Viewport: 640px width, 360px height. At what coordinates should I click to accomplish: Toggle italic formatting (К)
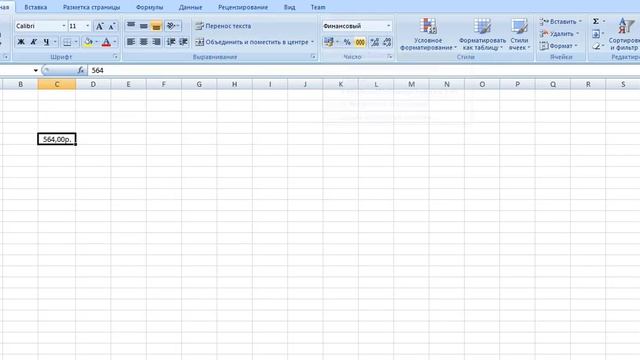pyautogui.click(x=33, y=42)
